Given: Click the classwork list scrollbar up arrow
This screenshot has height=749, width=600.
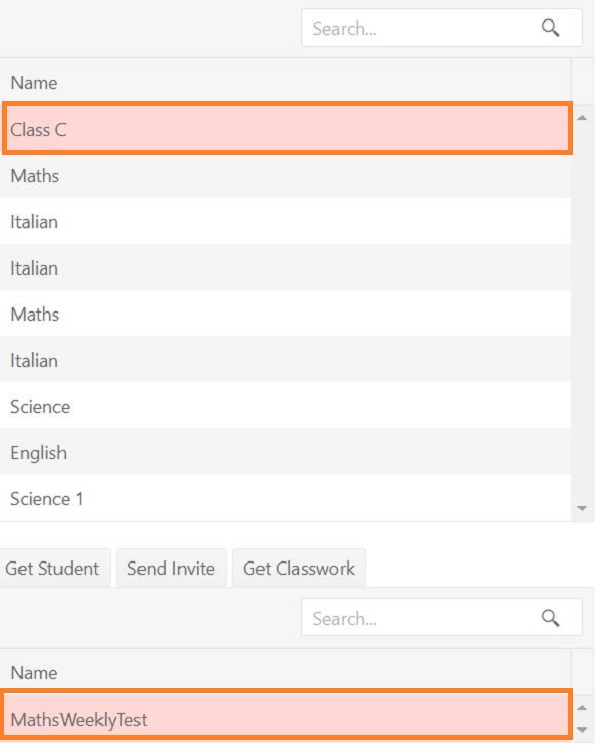Looking at the screenshot, I should (x=583, y=708).
